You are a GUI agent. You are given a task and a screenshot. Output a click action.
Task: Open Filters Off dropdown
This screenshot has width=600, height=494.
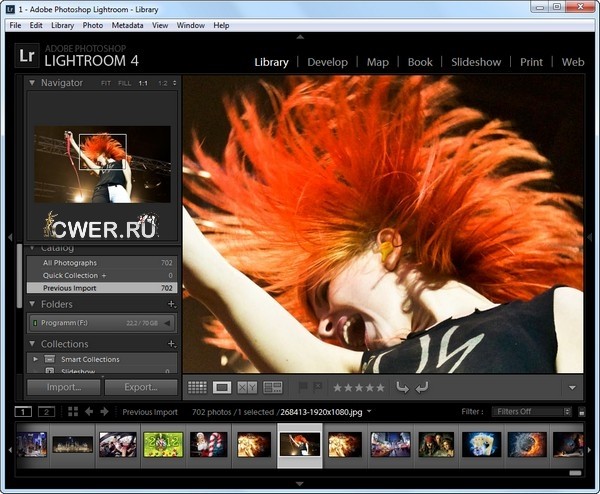coord(532,411)
